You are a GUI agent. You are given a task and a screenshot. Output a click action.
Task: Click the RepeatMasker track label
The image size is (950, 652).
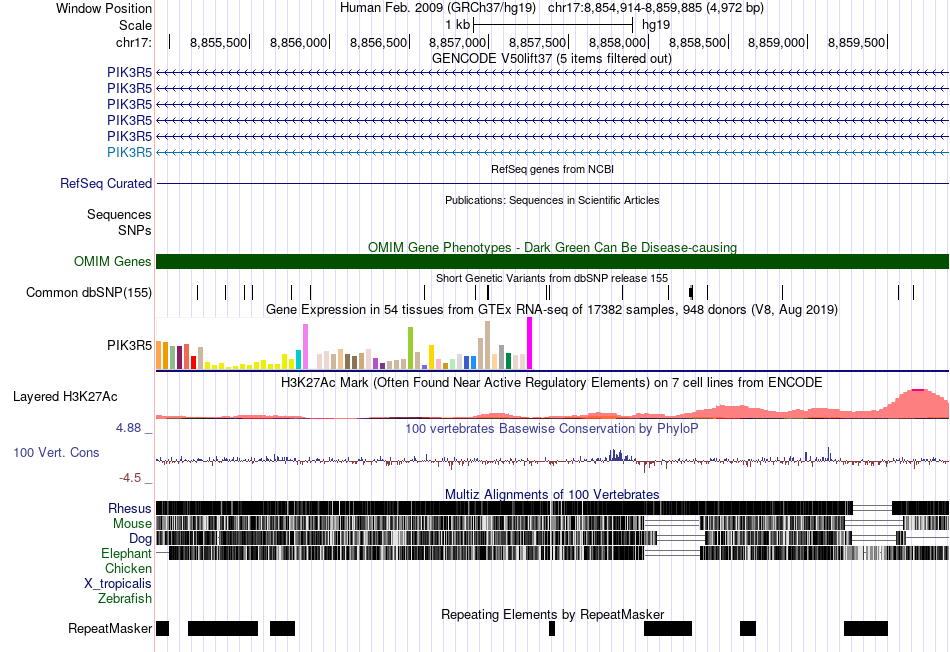(110, 628)
